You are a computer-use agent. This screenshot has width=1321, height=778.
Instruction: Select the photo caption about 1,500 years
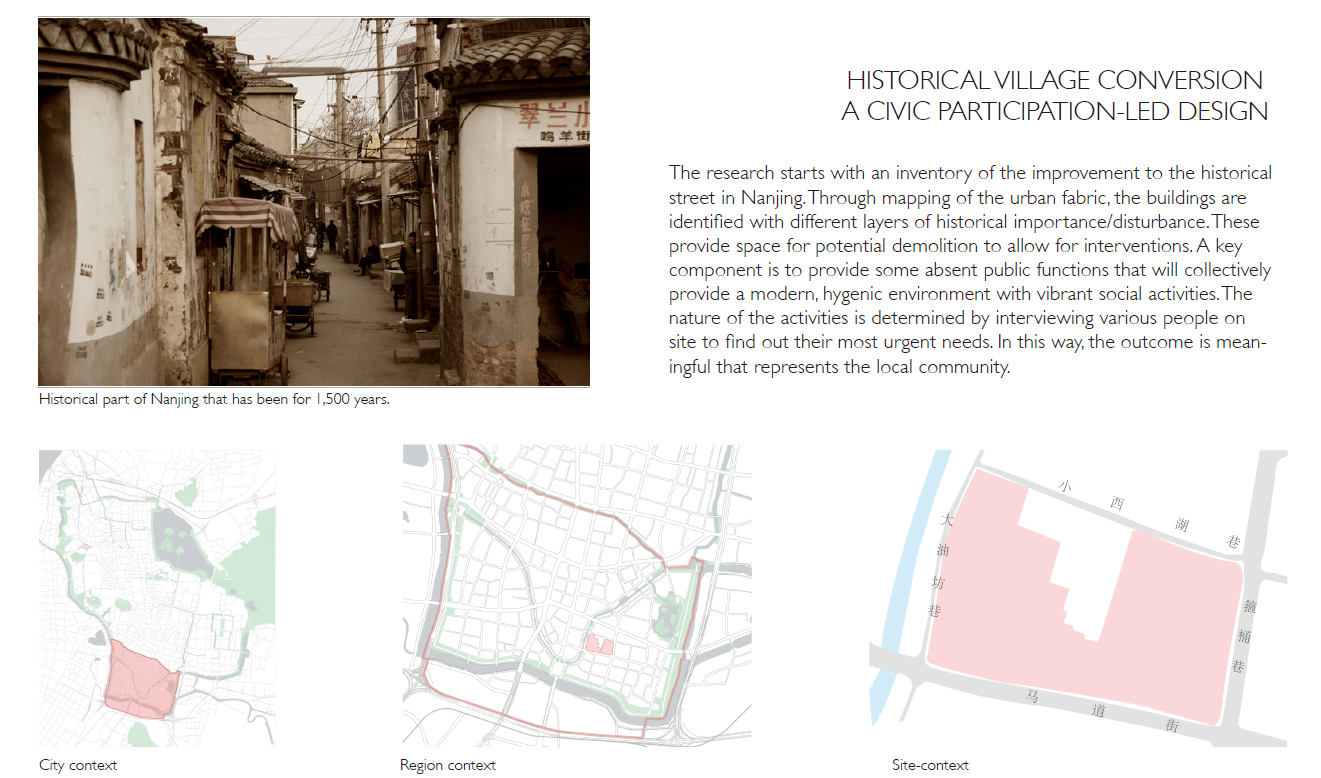coord(213,399)
